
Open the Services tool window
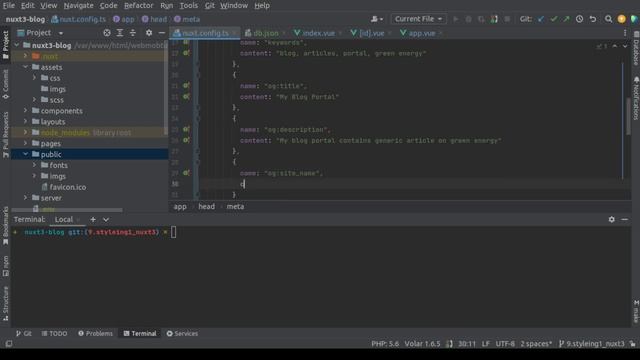pyautogui.click(x=182, y=333)
